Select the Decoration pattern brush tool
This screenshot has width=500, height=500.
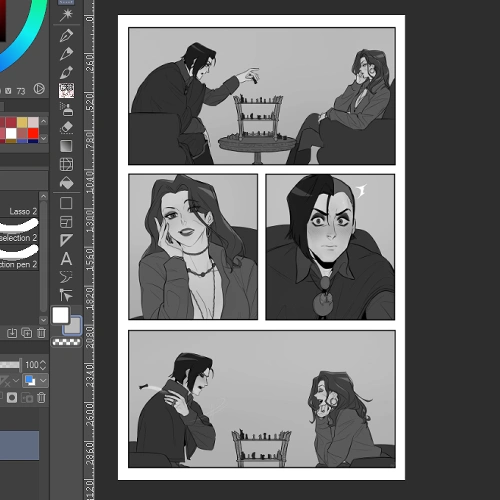tap(66, 91)
